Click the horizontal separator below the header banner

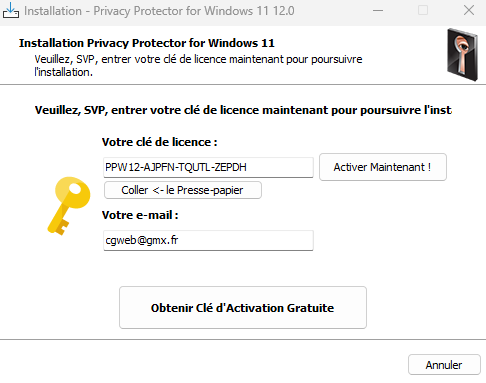tap(243, 85)
